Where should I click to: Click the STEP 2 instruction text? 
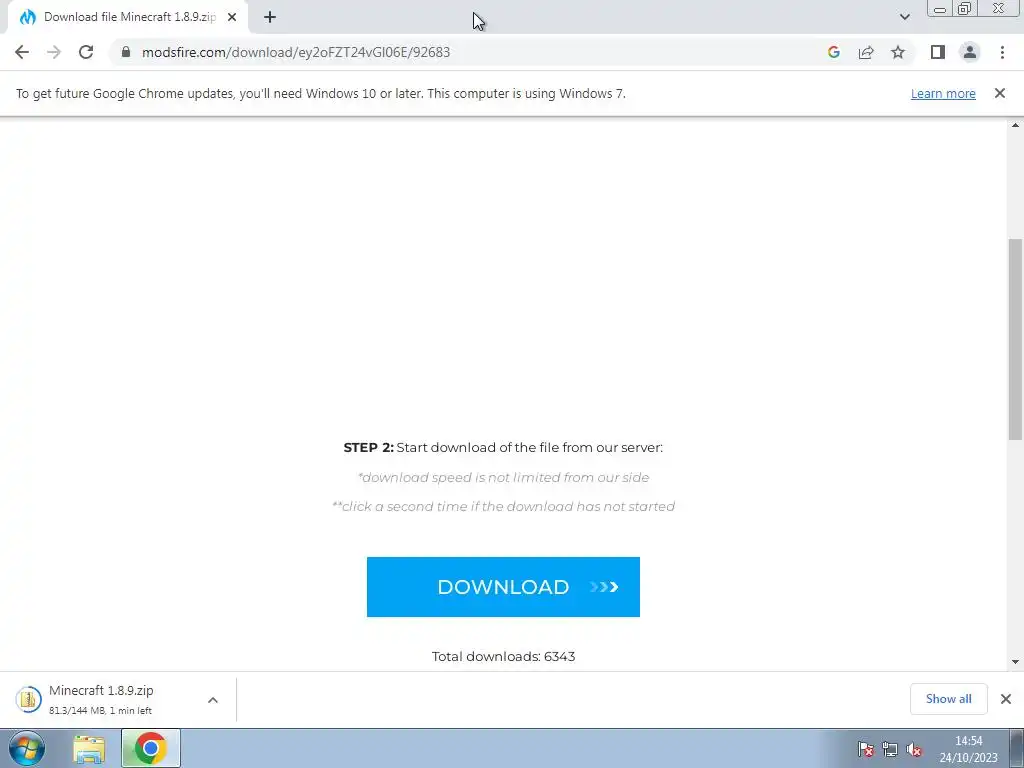503,447
